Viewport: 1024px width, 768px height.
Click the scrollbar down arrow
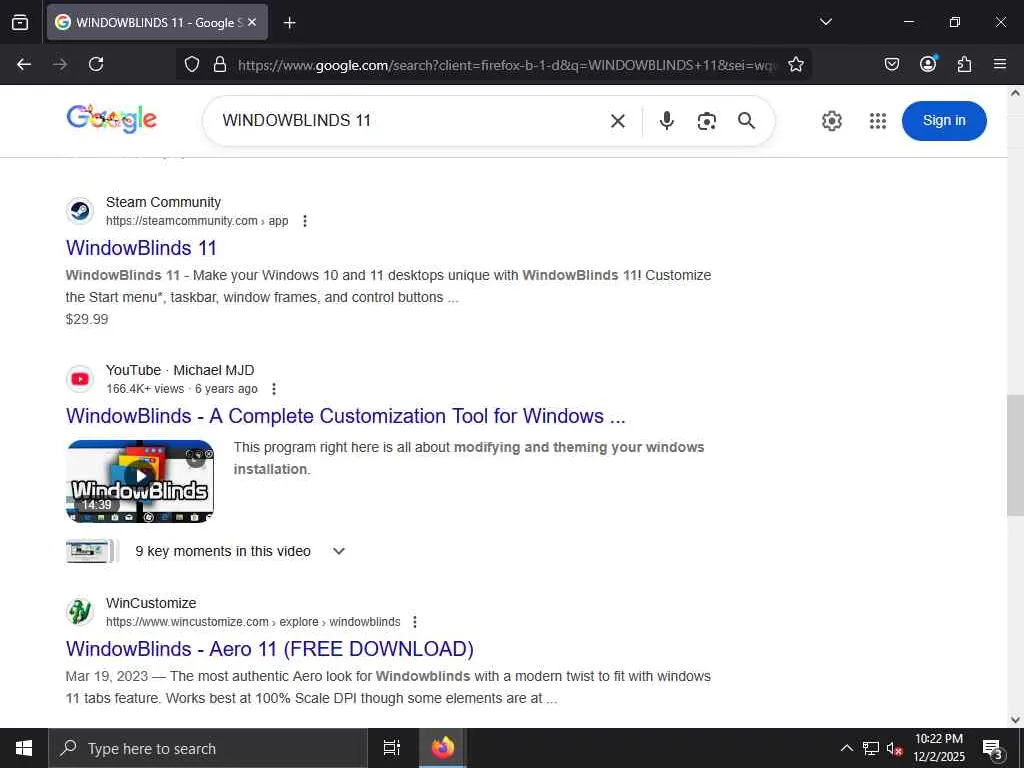point(1015,720)
